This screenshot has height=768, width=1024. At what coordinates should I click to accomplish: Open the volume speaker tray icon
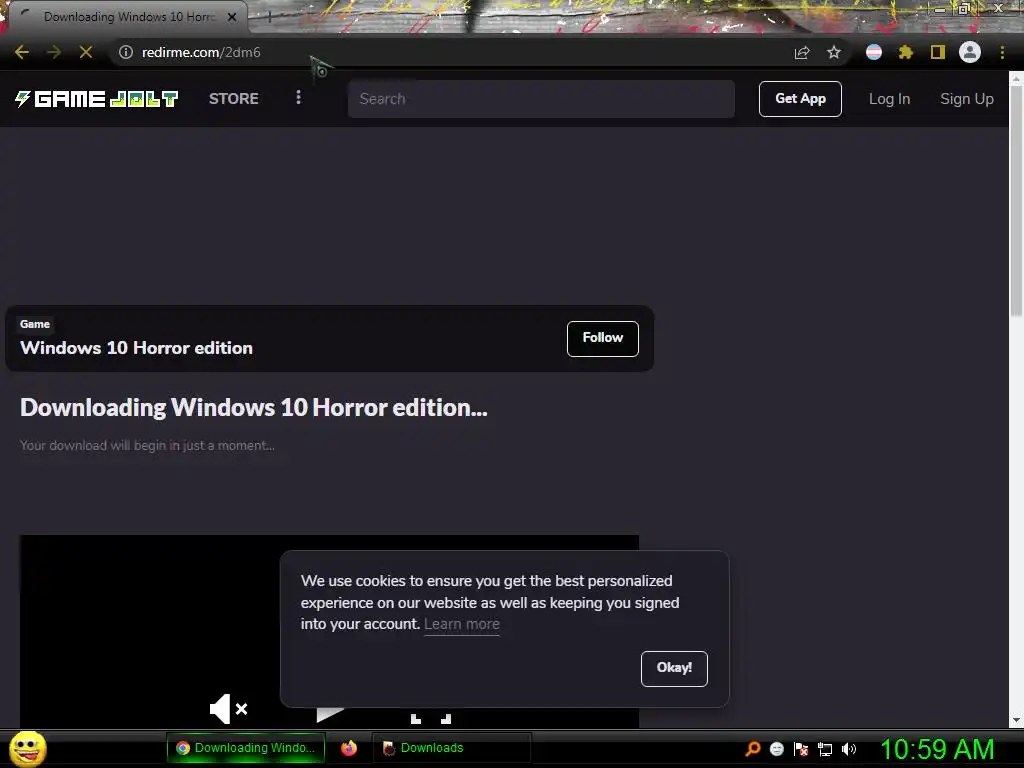(849, 749)
